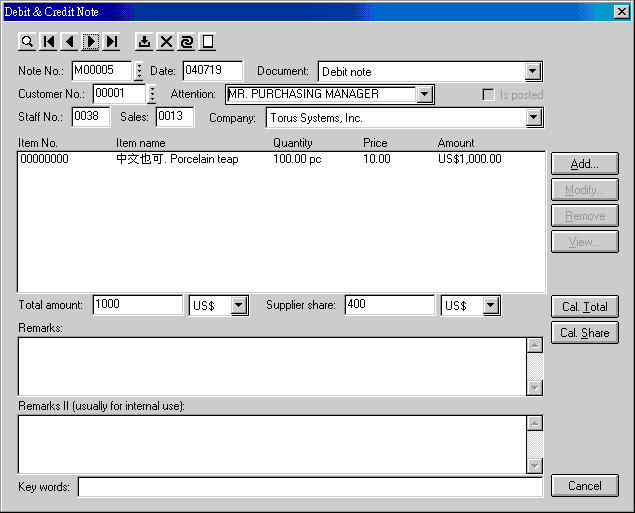Click the Total amount field
Viewport: 635px width, 513px height.
[x=137, y=305]
